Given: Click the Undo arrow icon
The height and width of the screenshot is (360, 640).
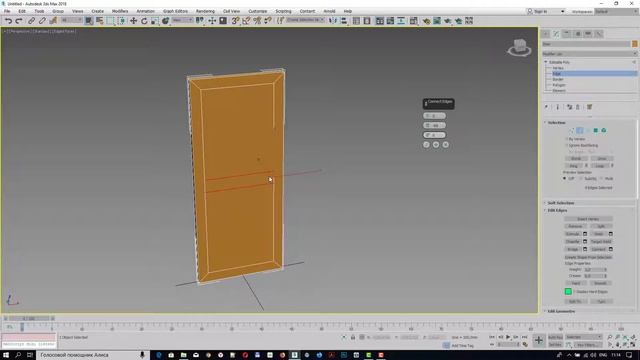Looking at the screenshot, I should point(8,20).
